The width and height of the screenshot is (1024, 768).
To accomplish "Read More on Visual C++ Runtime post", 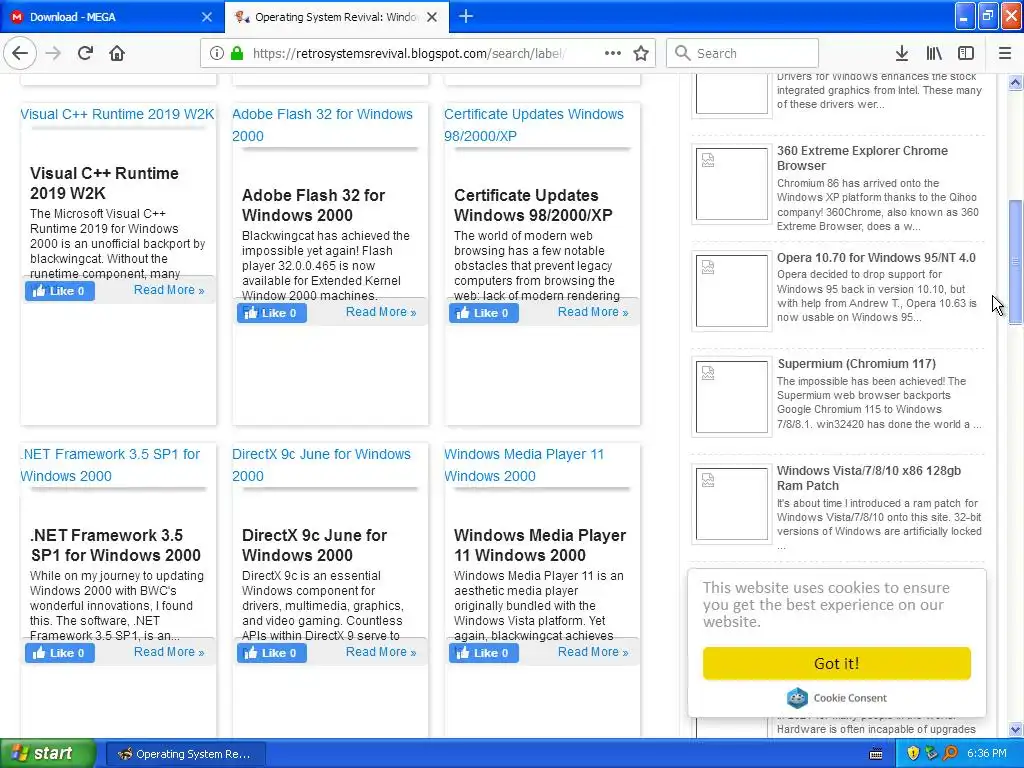I will [x=169, y=290].
